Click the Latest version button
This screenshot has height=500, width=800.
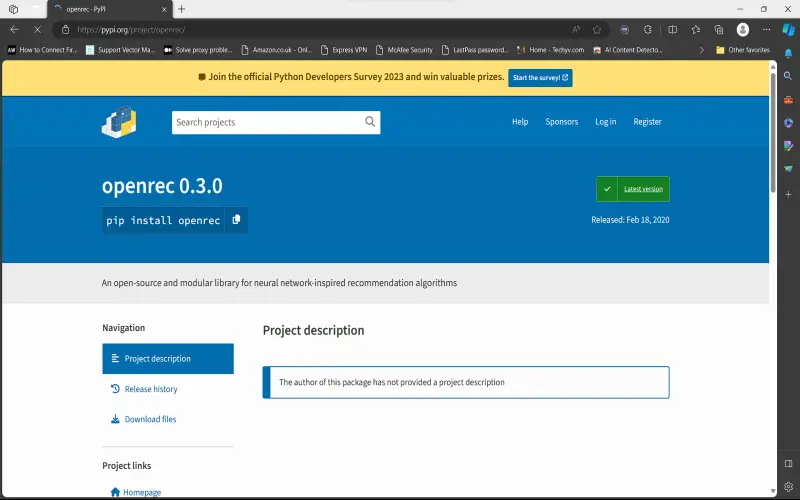(x=633, y=189)
